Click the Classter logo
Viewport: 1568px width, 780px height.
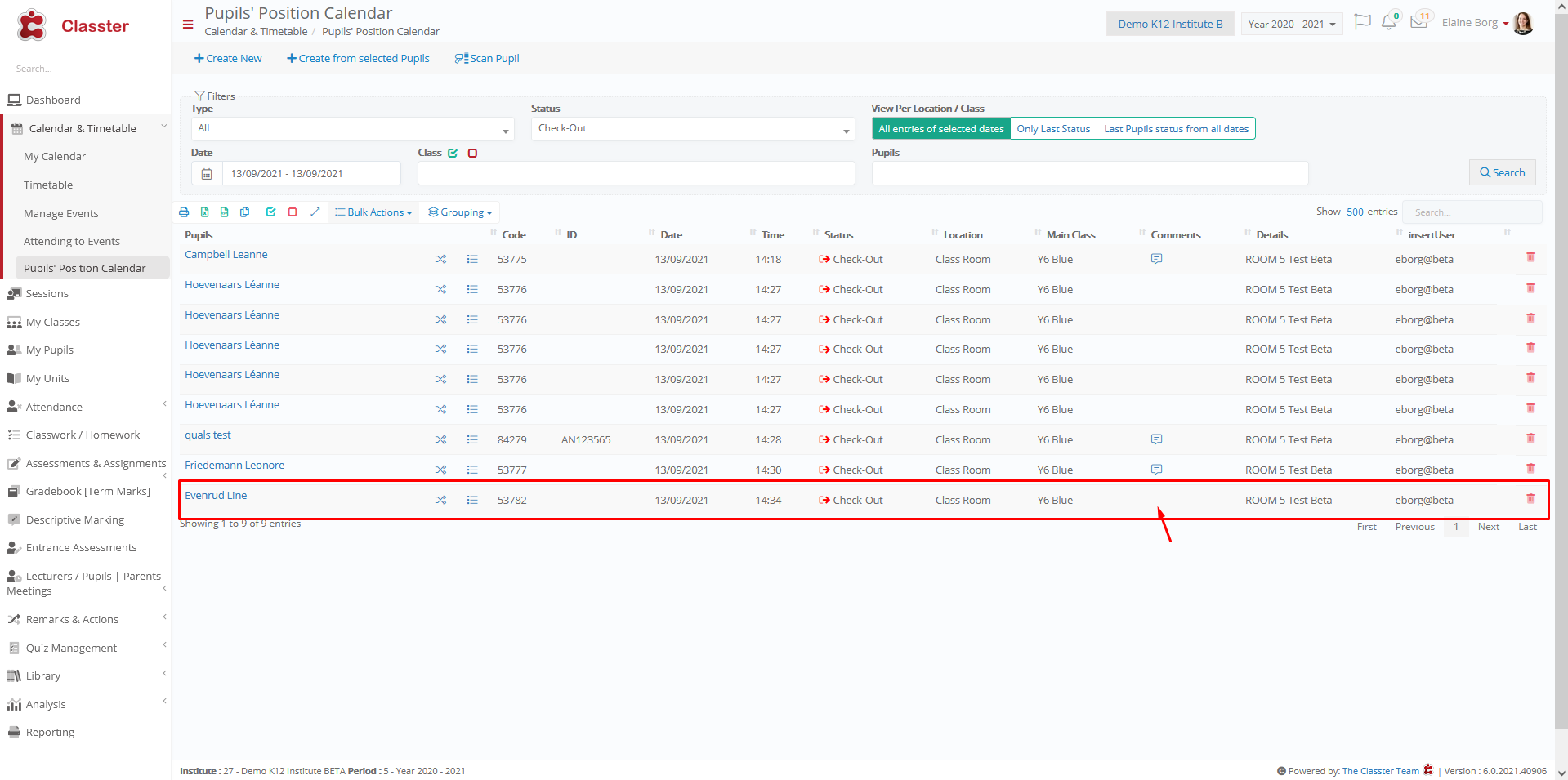(73, 25)
